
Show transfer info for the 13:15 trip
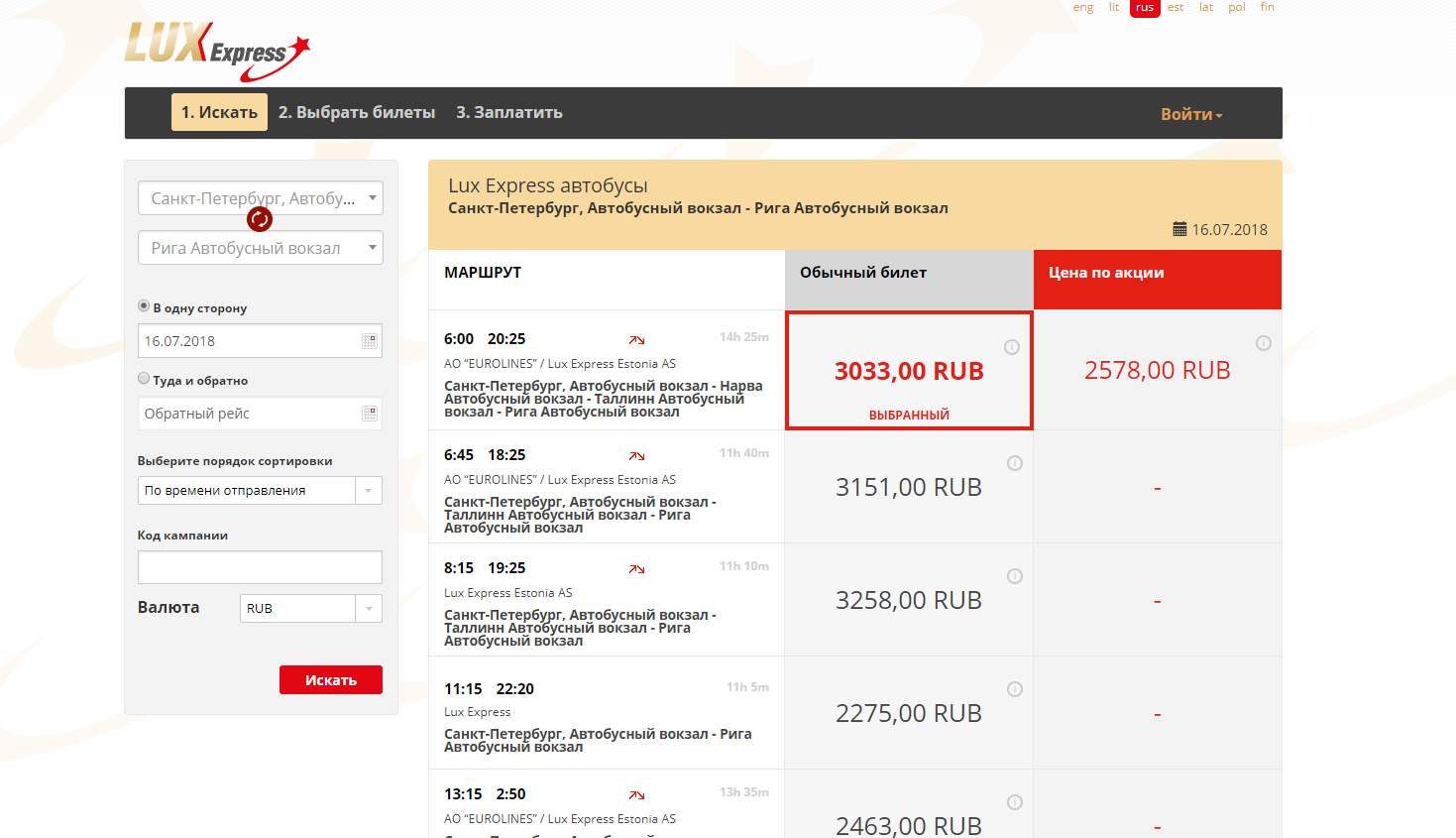(x=636, y=795)
